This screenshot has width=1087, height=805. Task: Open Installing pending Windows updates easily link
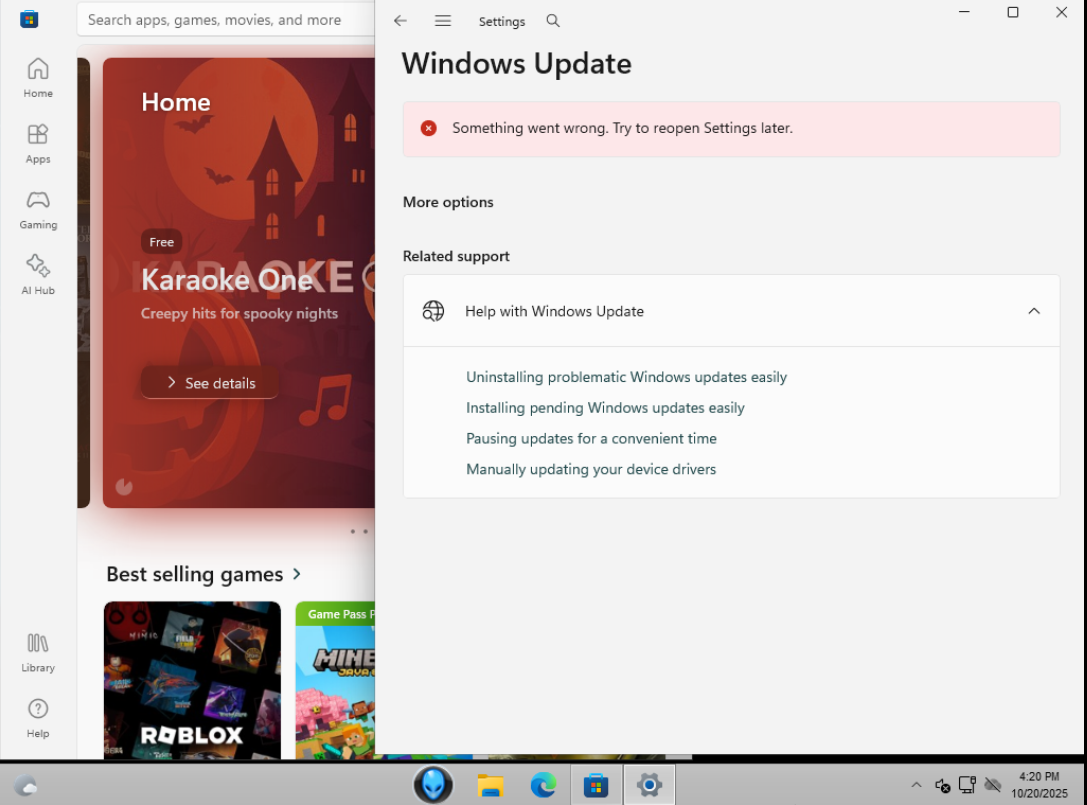point(605,408)
